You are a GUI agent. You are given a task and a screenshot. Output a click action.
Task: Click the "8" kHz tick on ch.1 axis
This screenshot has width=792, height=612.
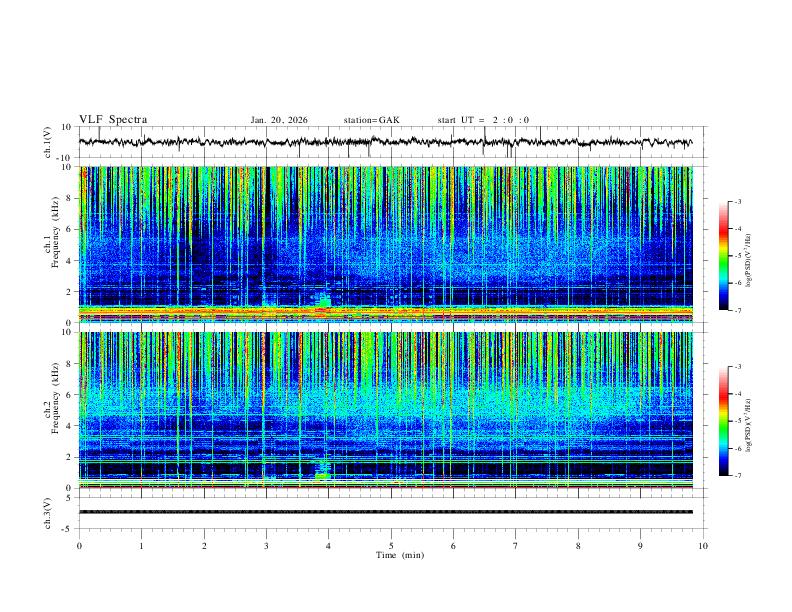(69, 198)
